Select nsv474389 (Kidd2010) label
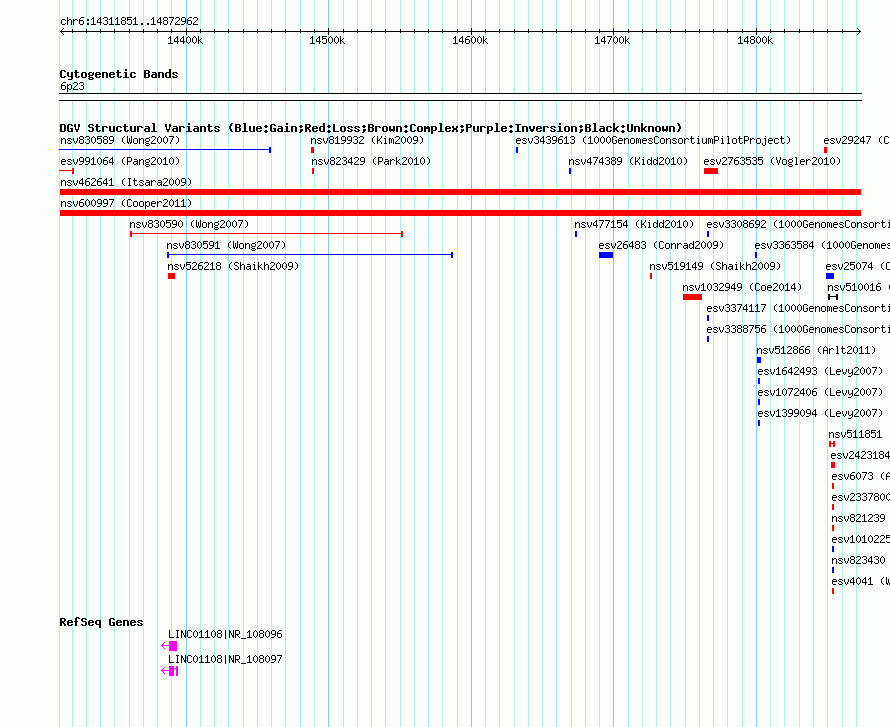Viewport: 890px width, 727px height. tap(628, 161)
